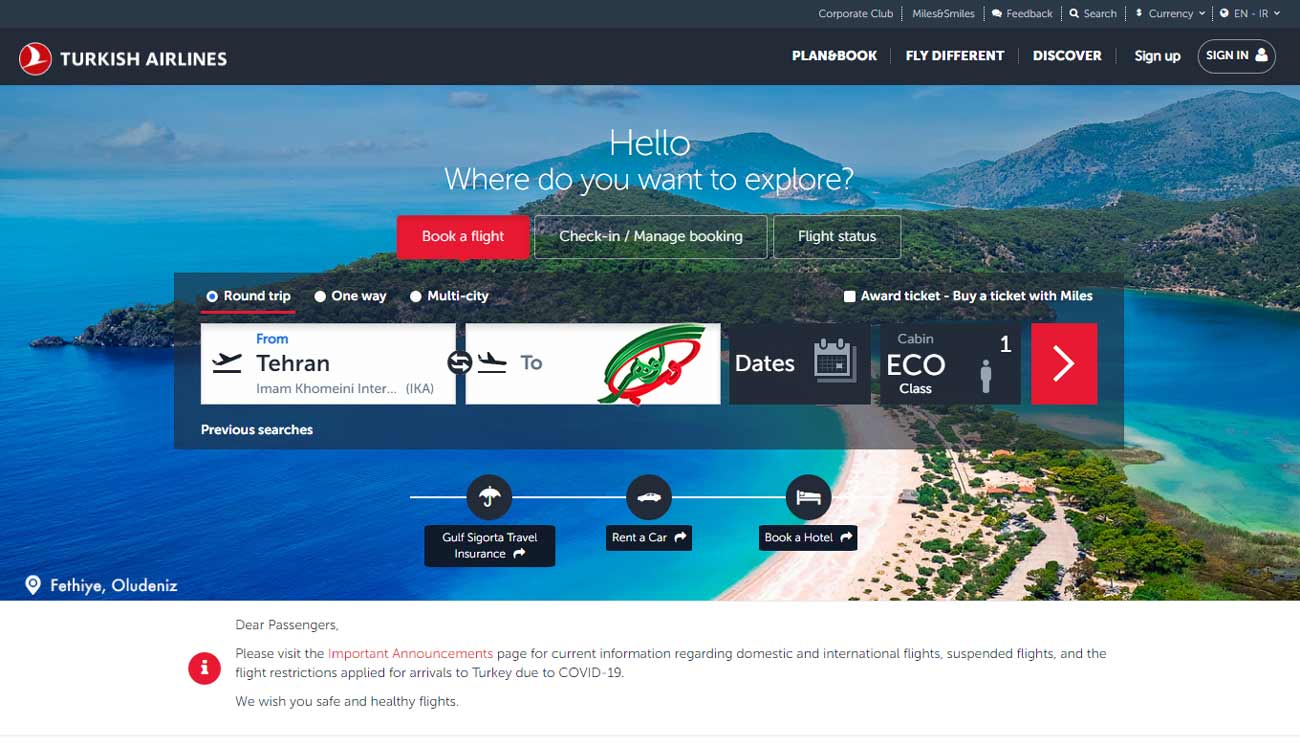The height and width of the screenshot is (745, 1300).
Task: Open the Flight status tab
Action: point(837,237)
